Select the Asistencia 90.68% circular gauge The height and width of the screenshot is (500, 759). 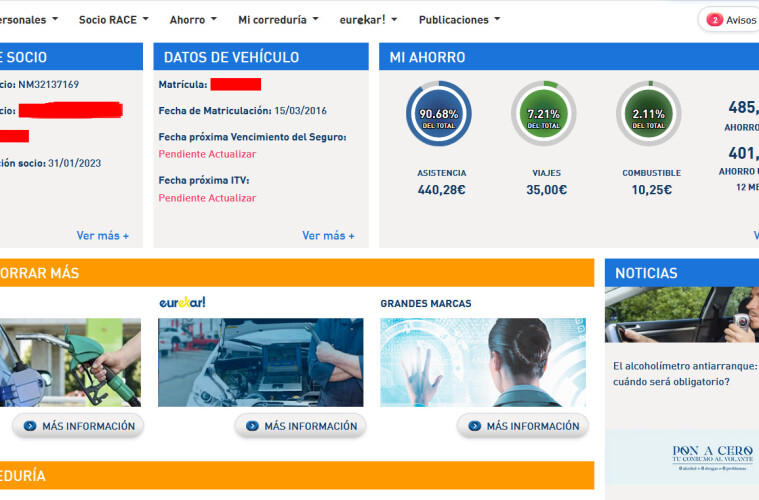439,114
